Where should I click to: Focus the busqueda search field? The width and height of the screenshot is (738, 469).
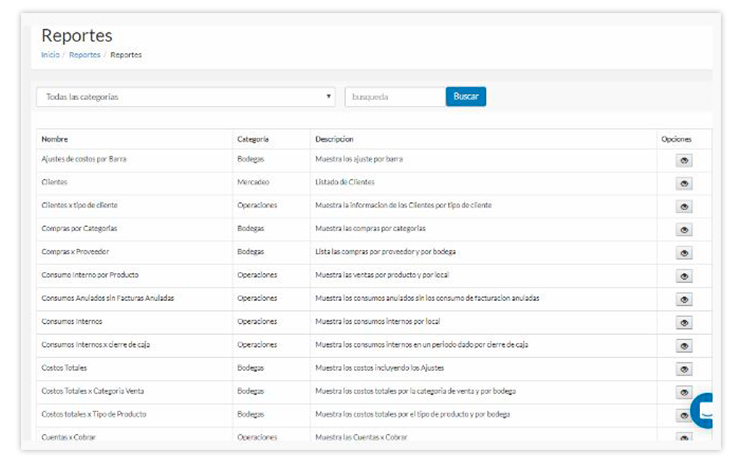394,97
